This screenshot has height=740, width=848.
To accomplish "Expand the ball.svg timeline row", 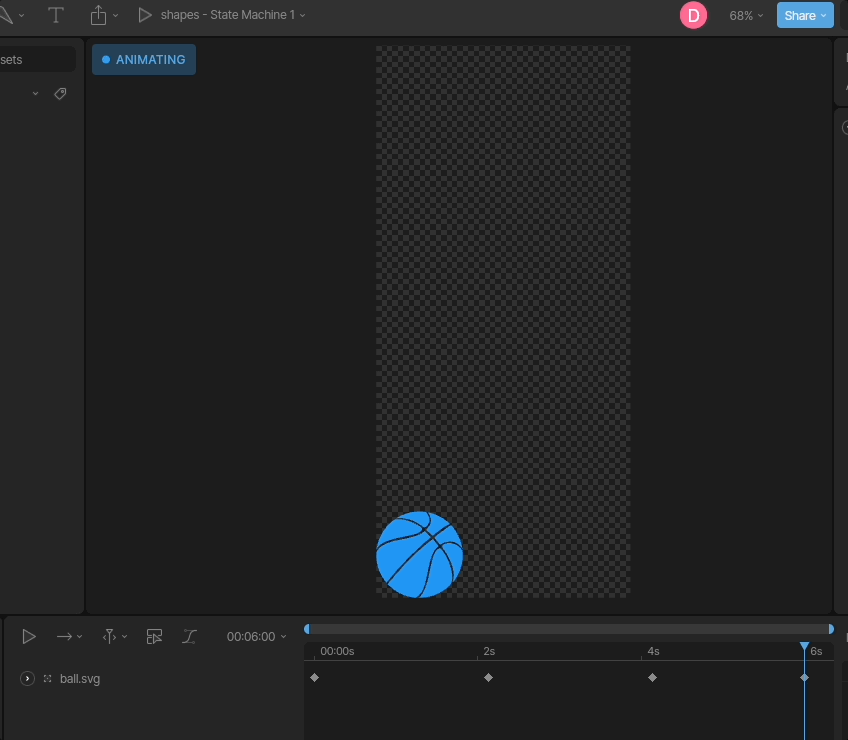I will point(27,678).
